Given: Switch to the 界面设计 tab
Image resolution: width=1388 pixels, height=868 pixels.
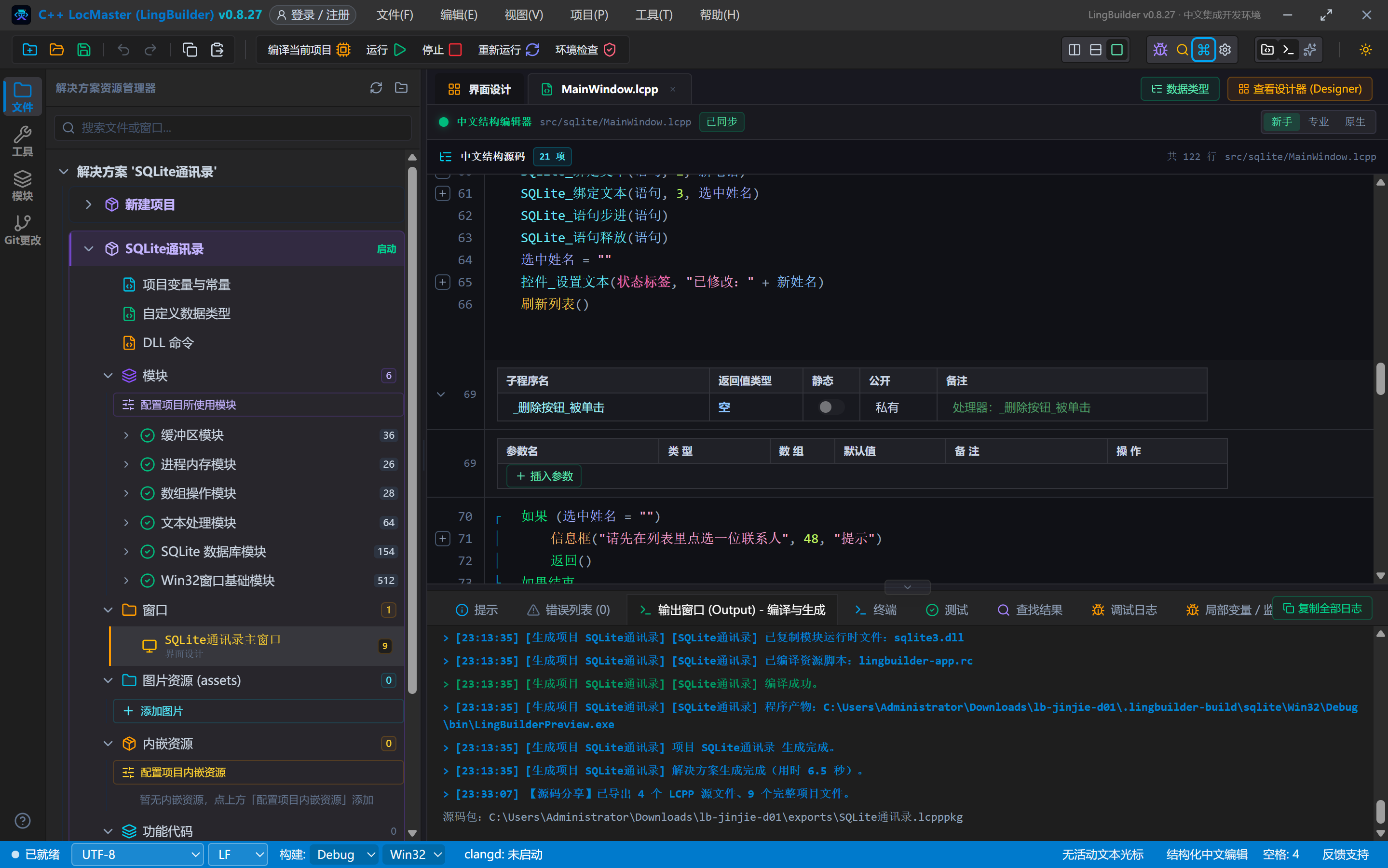Looking at the screenshot, I should coord(479,89).
